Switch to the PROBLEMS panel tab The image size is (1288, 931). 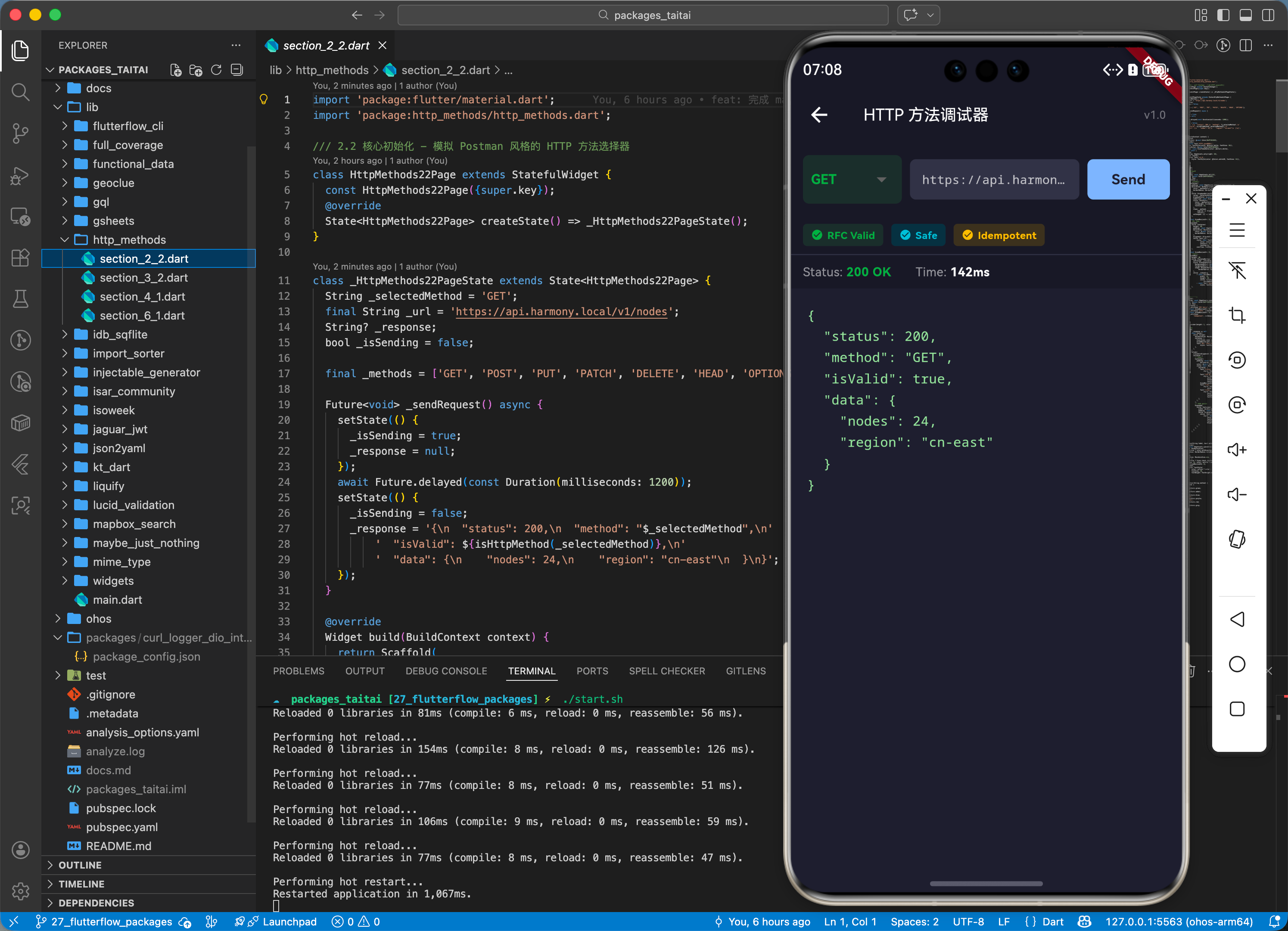(x=298, y=671)
